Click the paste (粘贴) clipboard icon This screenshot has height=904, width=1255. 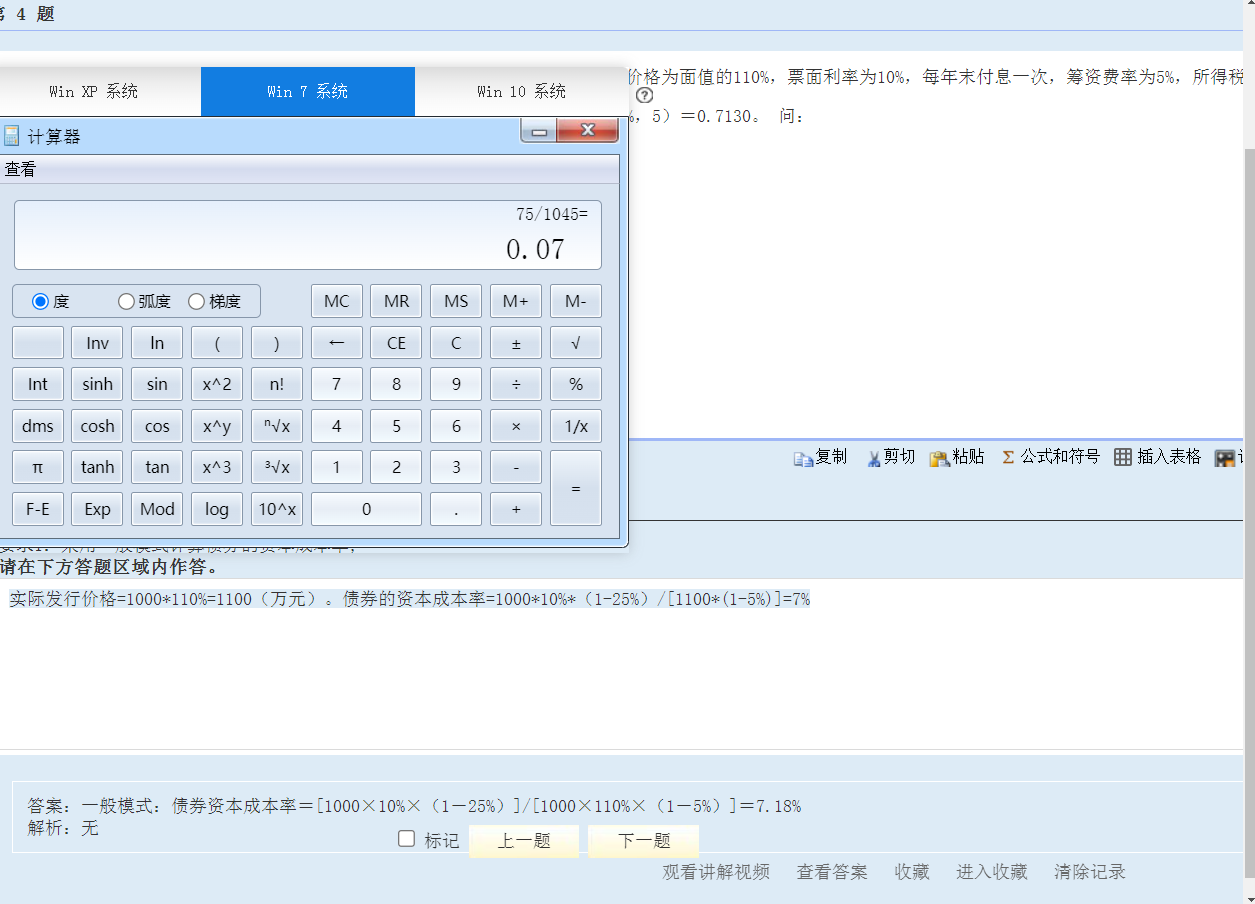coord(939,458)
